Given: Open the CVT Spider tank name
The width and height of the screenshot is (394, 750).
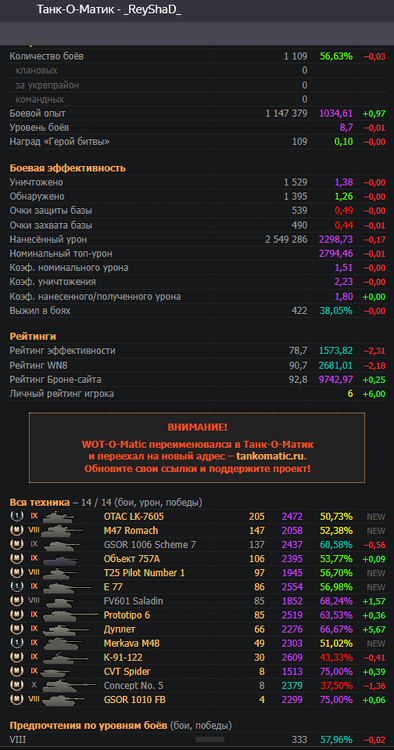Looking at the screenshot, I should coord(127,671).
